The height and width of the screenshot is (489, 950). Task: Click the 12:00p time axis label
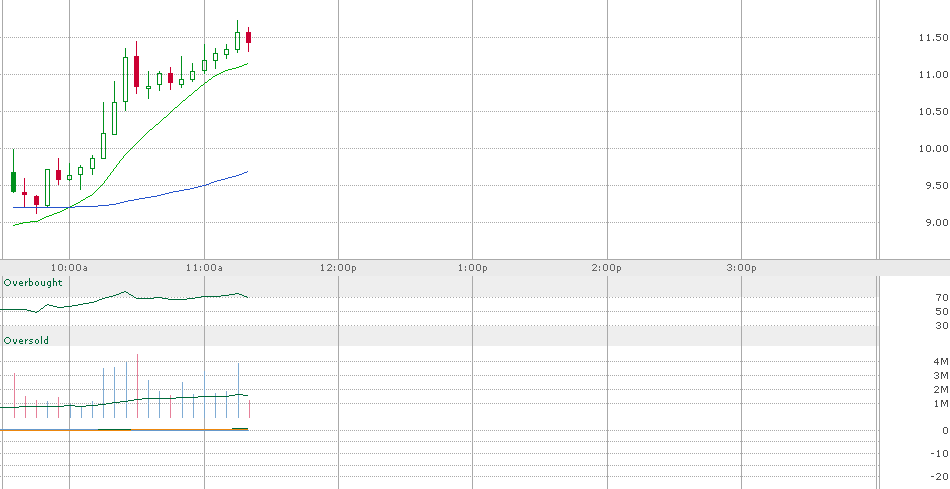(x=338, y=268)
